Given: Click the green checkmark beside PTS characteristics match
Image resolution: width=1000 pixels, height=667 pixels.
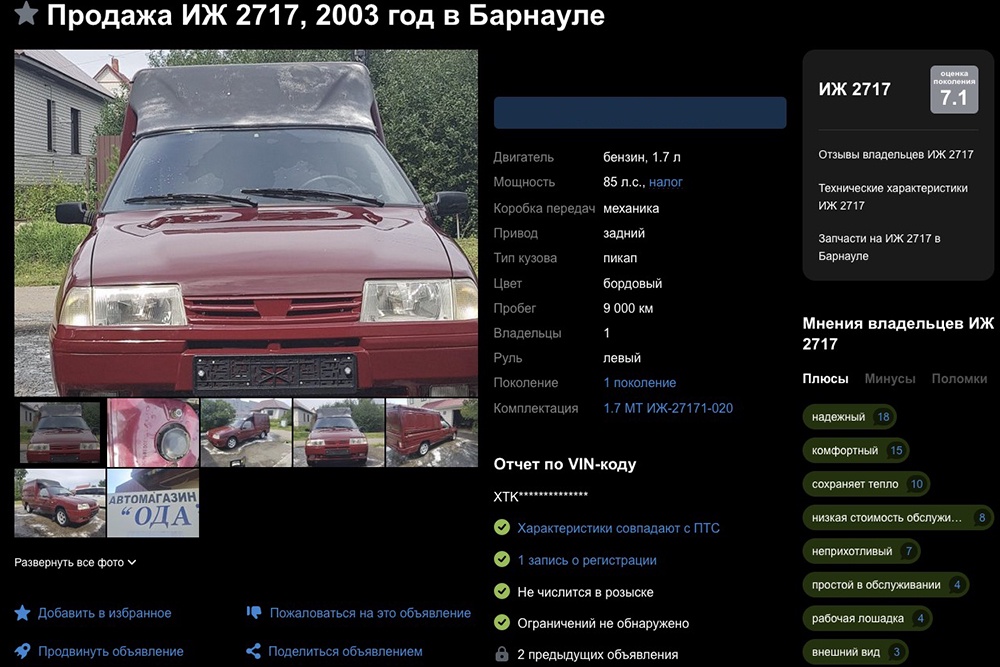Looking at the screenshot, I should (502, 528).
